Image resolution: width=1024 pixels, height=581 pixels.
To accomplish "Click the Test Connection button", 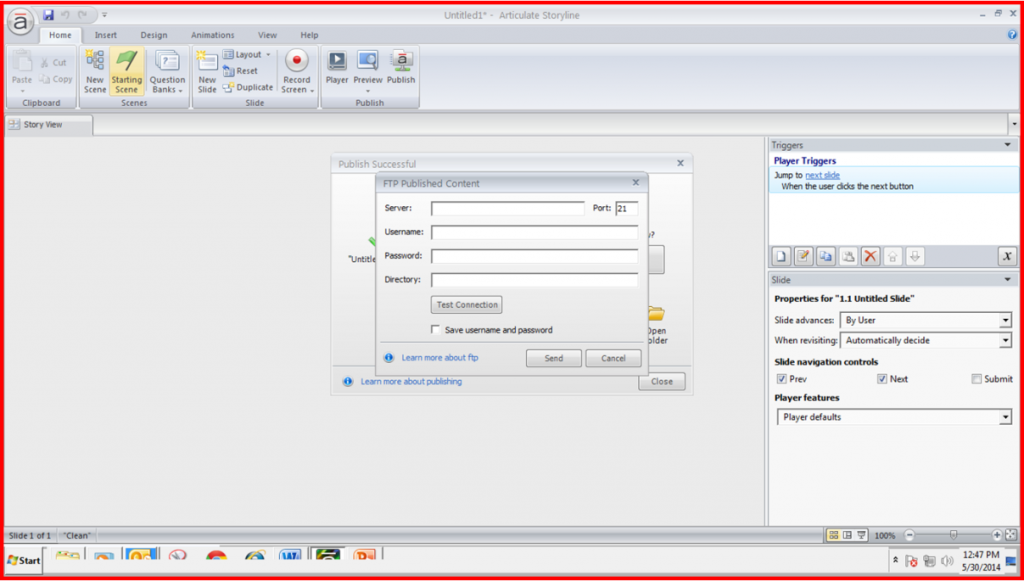I will click(x=466, y=305).
